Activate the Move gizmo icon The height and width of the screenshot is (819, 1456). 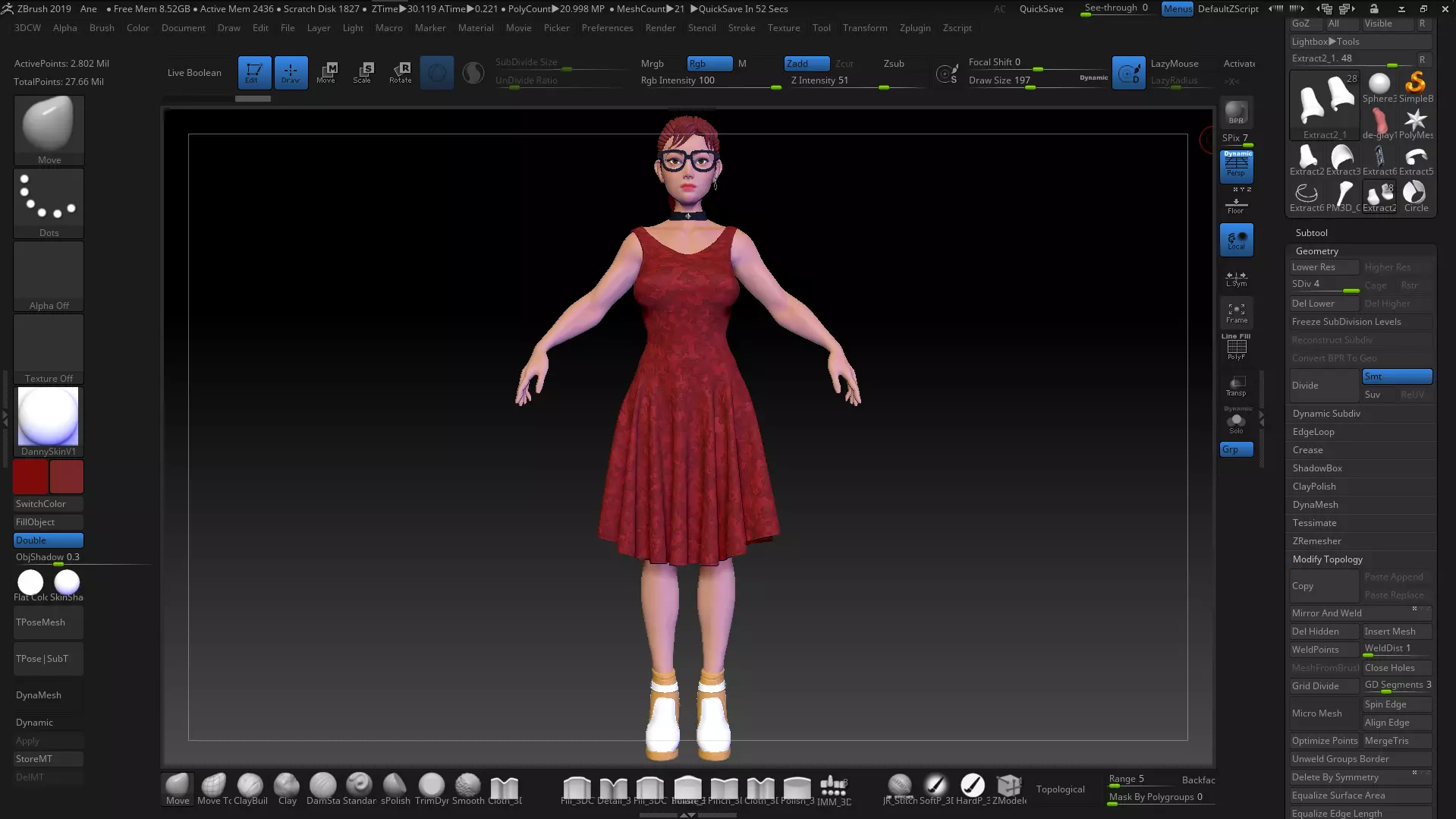point(326,73)
